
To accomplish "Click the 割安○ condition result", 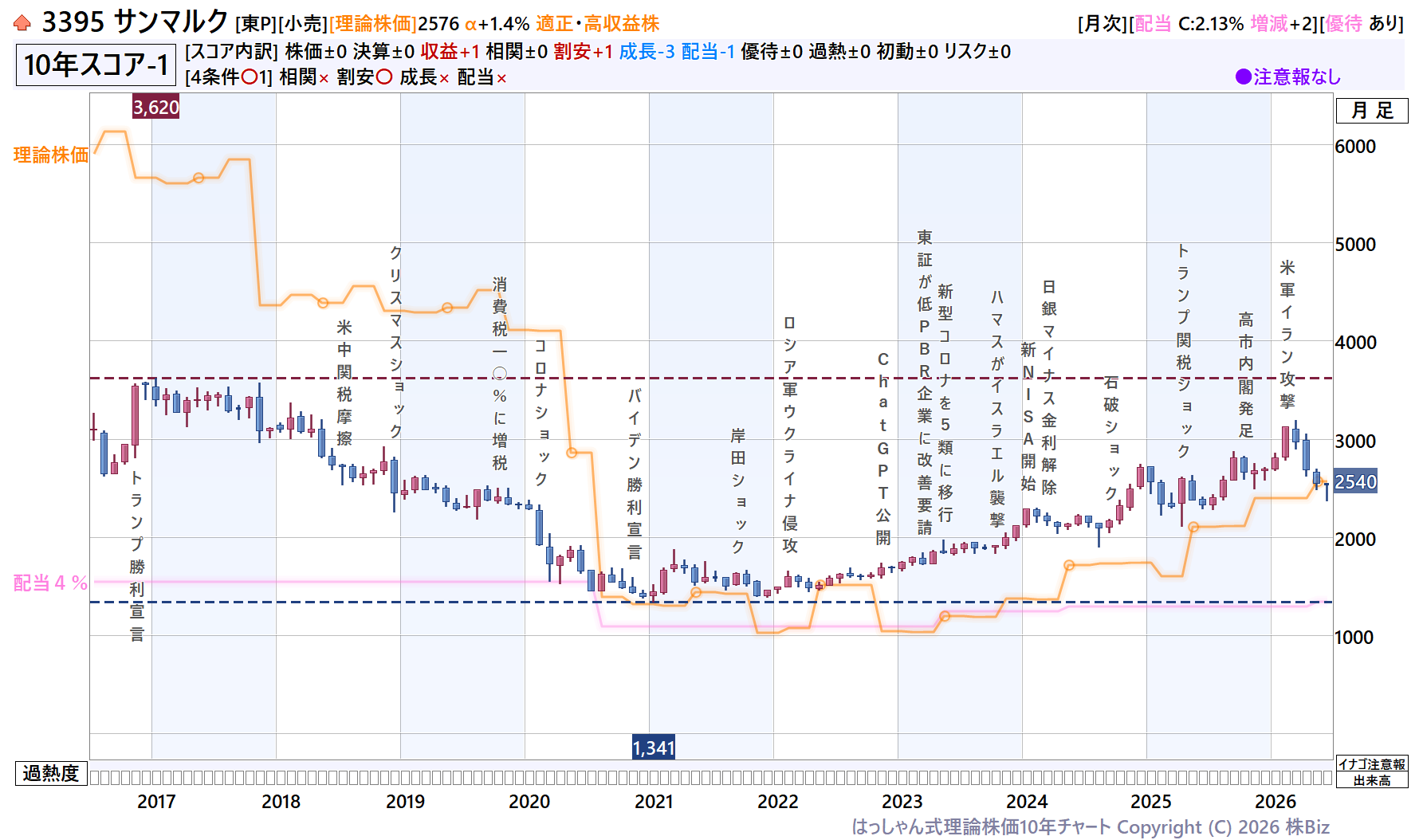I will 364,77.
